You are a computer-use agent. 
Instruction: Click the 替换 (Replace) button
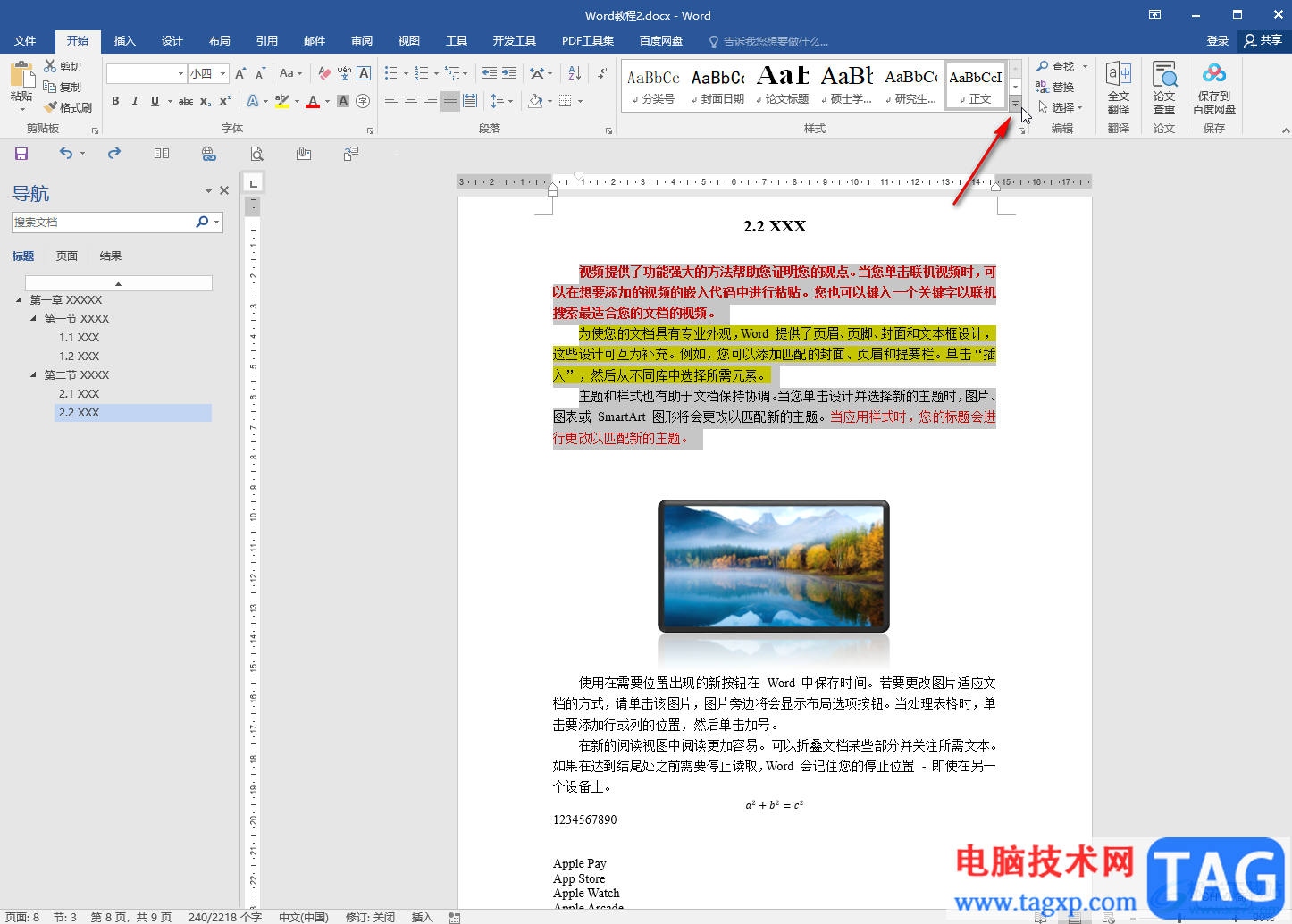pyautogui.click(x=1055, y=87)
